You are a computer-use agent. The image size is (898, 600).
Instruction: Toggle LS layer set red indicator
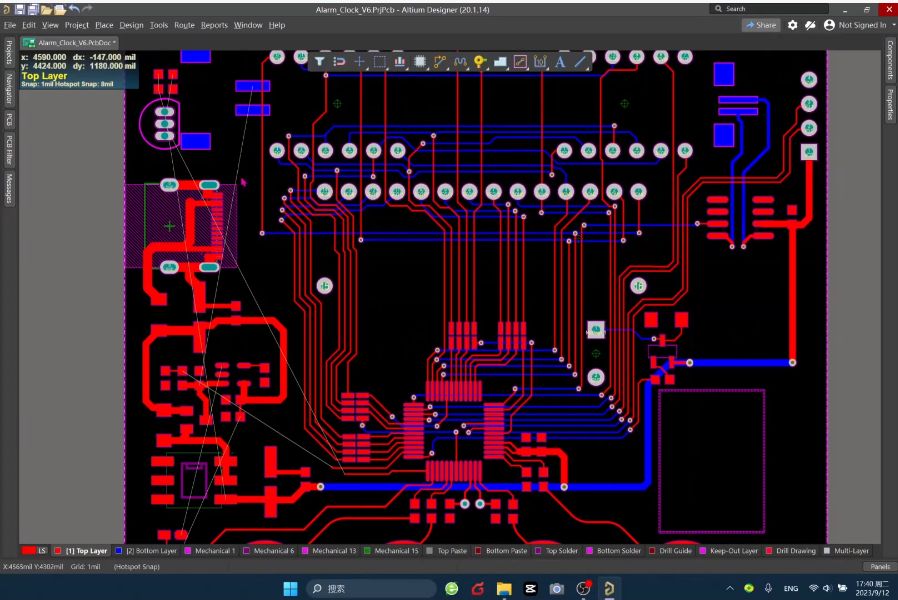click(29, 551)
